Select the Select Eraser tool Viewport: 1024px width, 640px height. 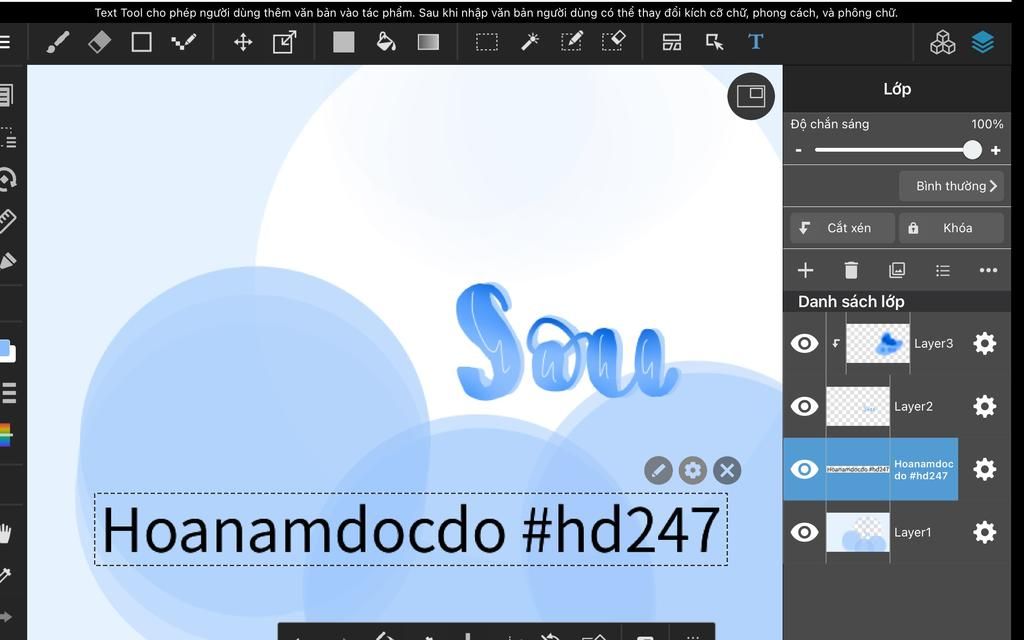click(613, 42)
